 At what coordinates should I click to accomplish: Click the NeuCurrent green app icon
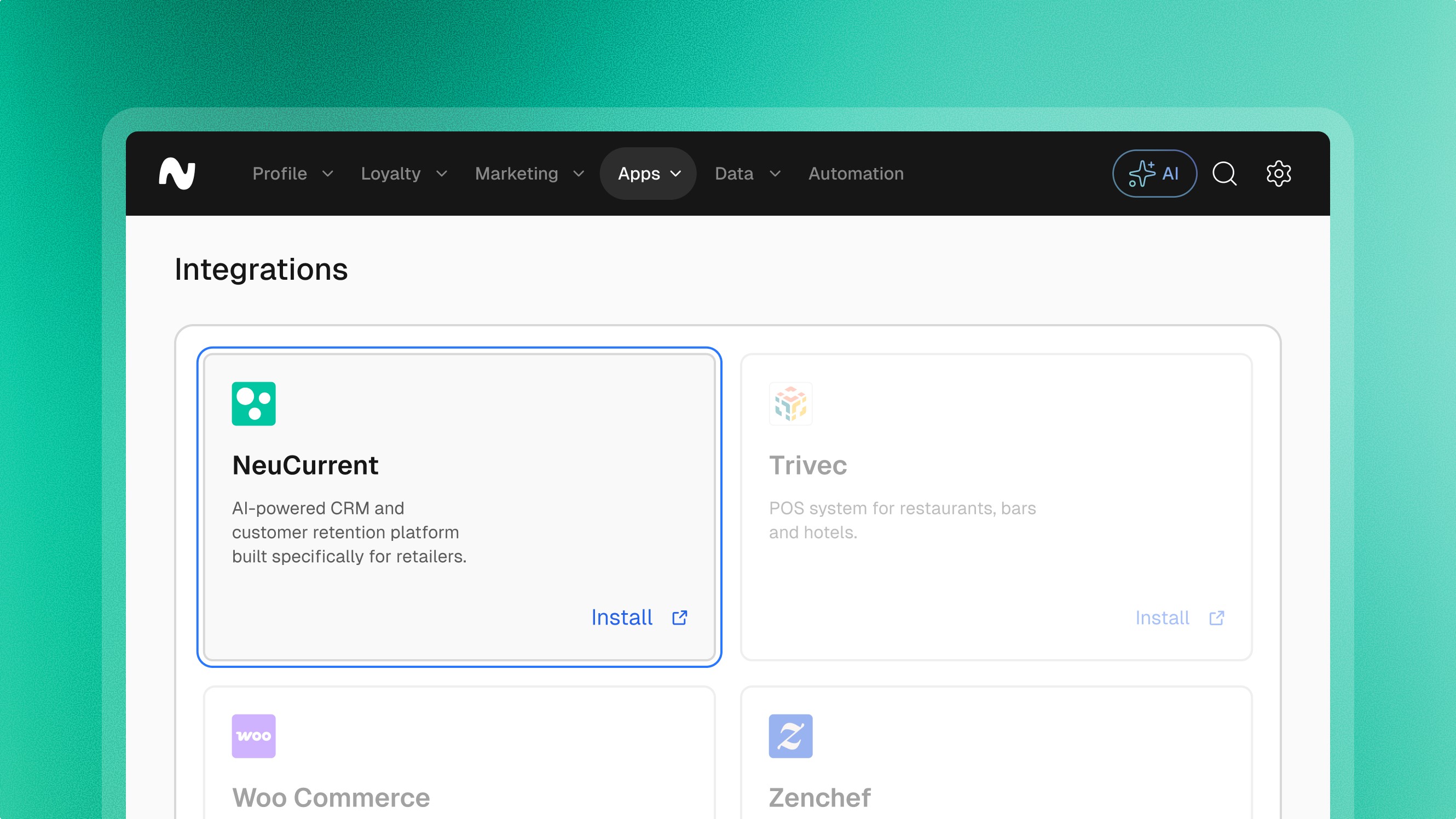click(253, 403)
